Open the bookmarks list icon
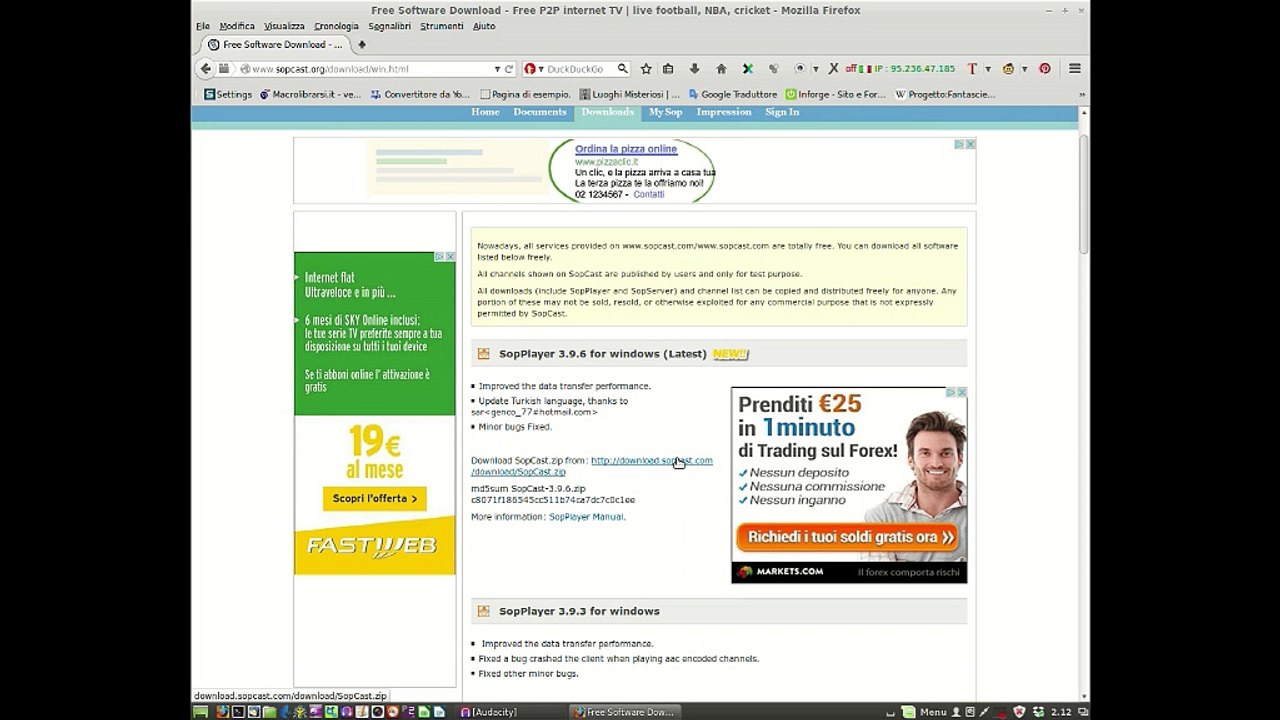 pos(668,69)
